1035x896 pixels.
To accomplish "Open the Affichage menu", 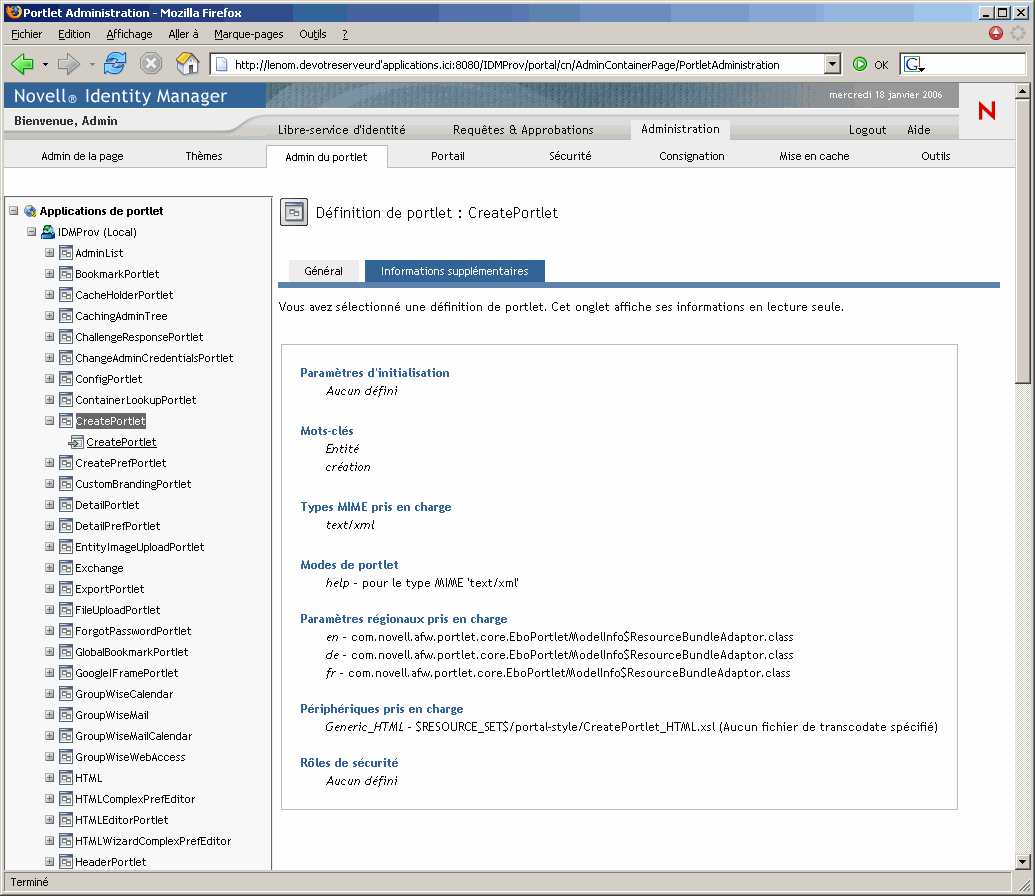I will click(129, 34).
